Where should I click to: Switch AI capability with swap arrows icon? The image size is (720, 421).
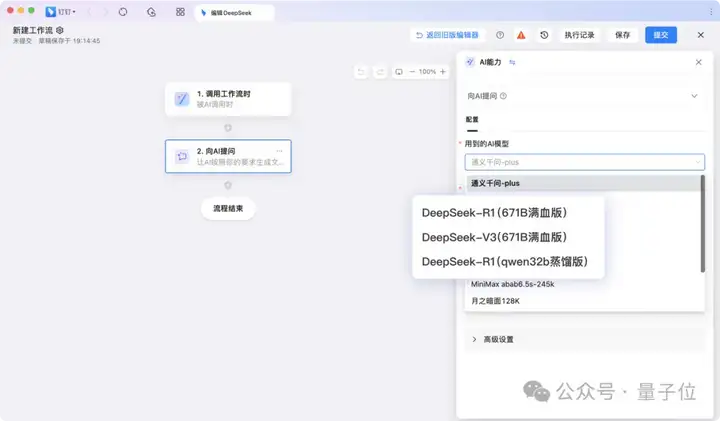512,62
